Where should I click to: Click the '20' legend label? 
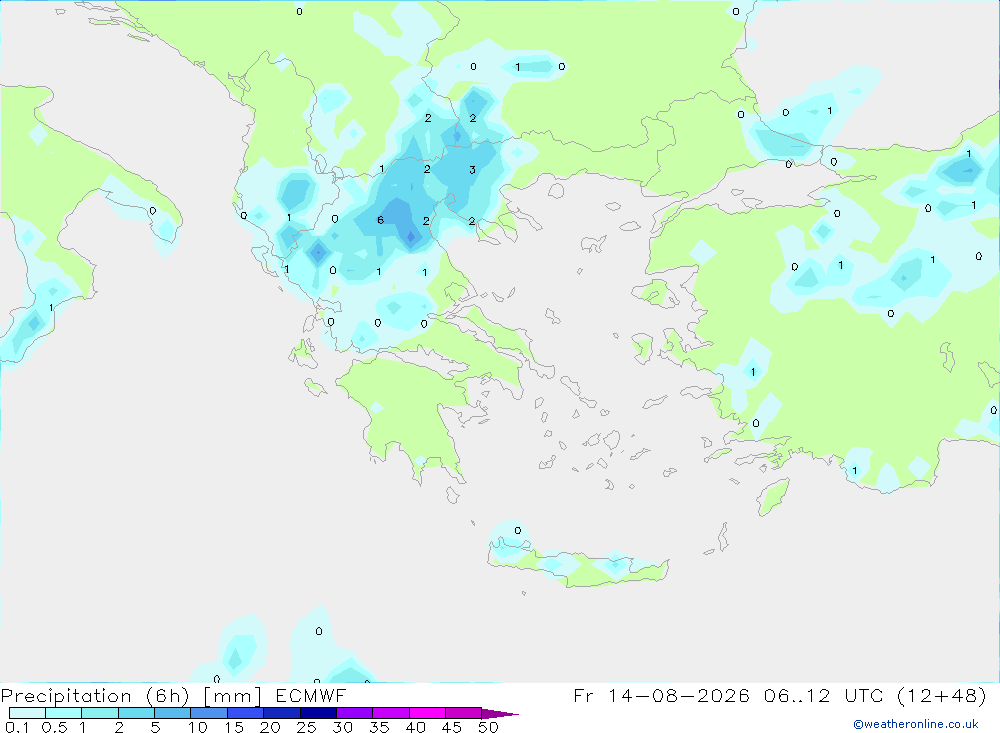[x=270, y=727]
